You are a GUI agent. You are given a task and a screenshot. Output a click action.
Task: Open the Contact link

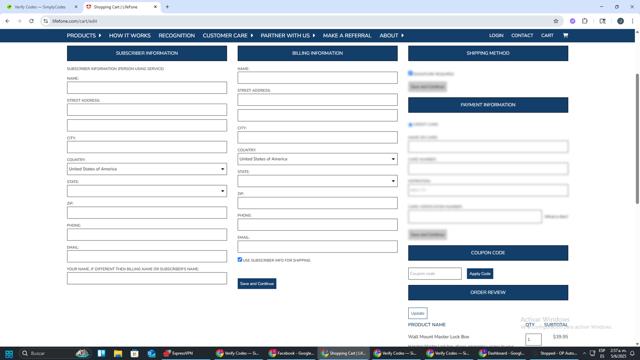pyautogui.click(x=522, y=36)
